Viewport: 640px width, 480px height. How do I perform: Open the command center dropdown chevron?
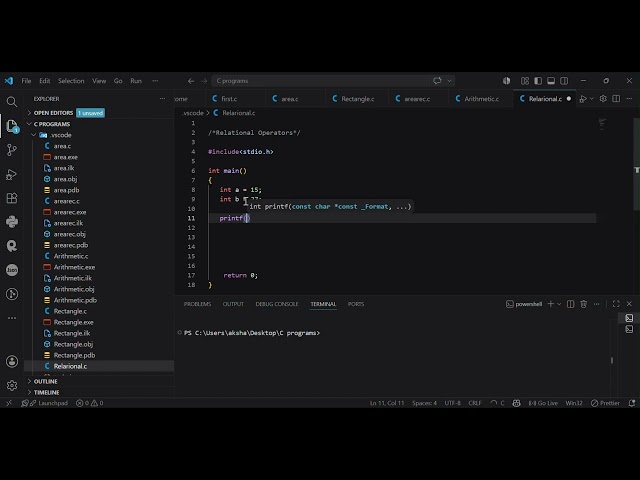449,81
